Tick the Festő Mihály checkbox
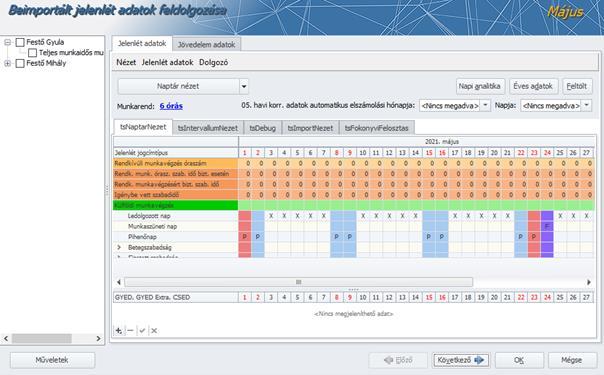The image size is (604, 375). tap(20, 64)
